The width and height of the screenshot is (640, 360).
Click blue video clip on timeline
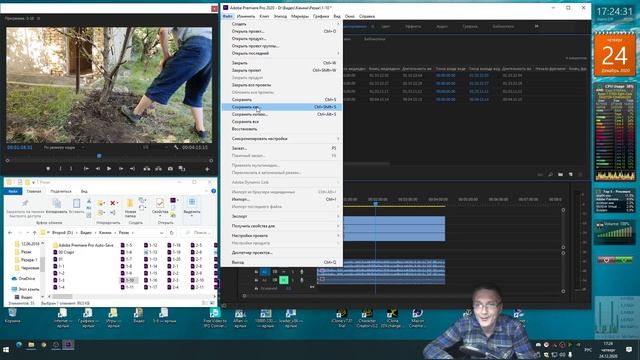click(x=394, y=229)
